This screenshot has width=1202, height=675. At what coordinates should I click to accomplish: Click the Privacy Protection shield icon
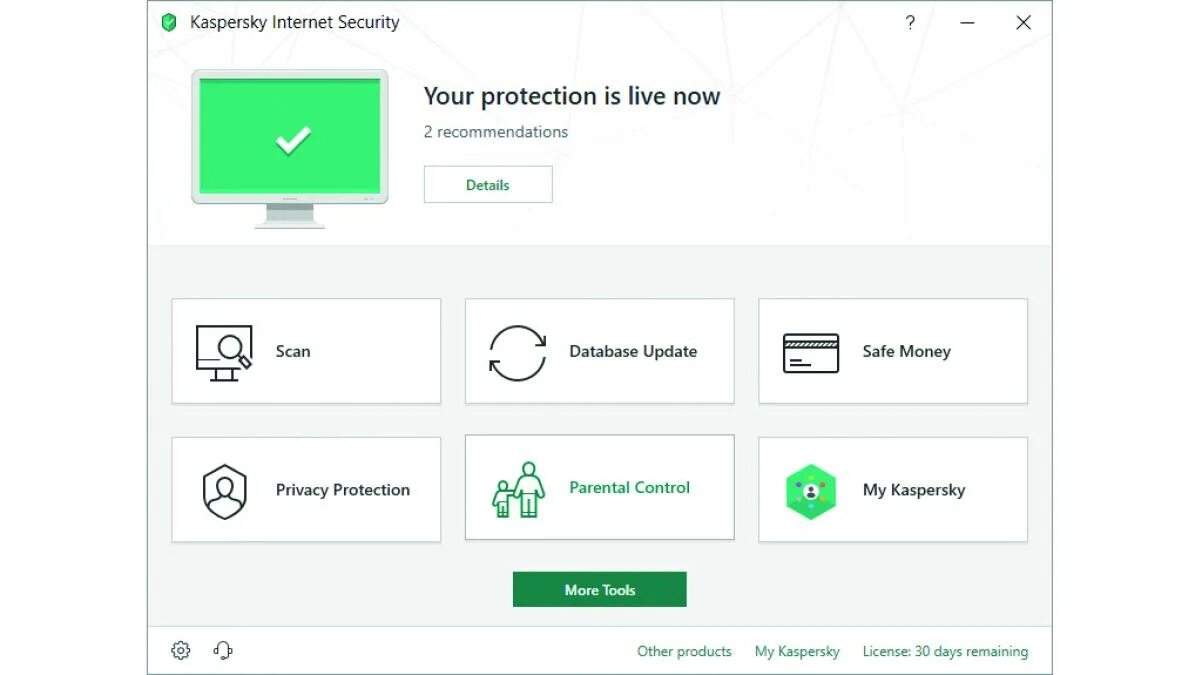[224, 490]
